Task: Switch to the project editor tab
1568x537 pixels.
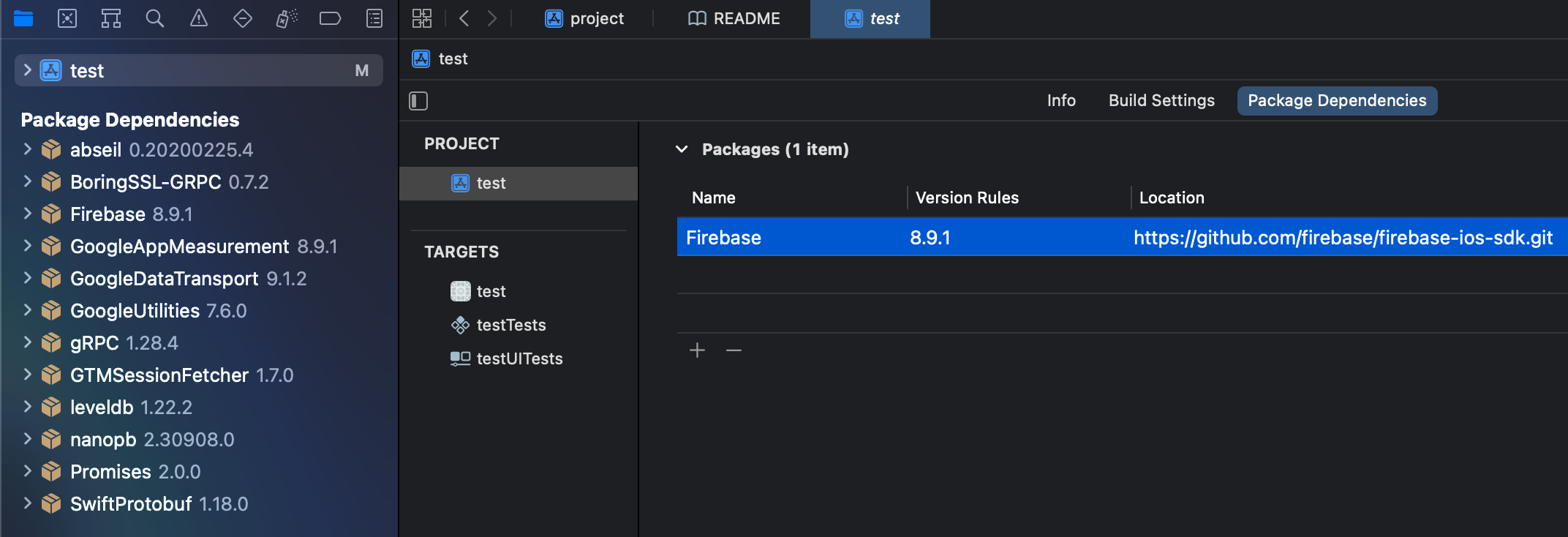Action: click(x=584, y=18)
